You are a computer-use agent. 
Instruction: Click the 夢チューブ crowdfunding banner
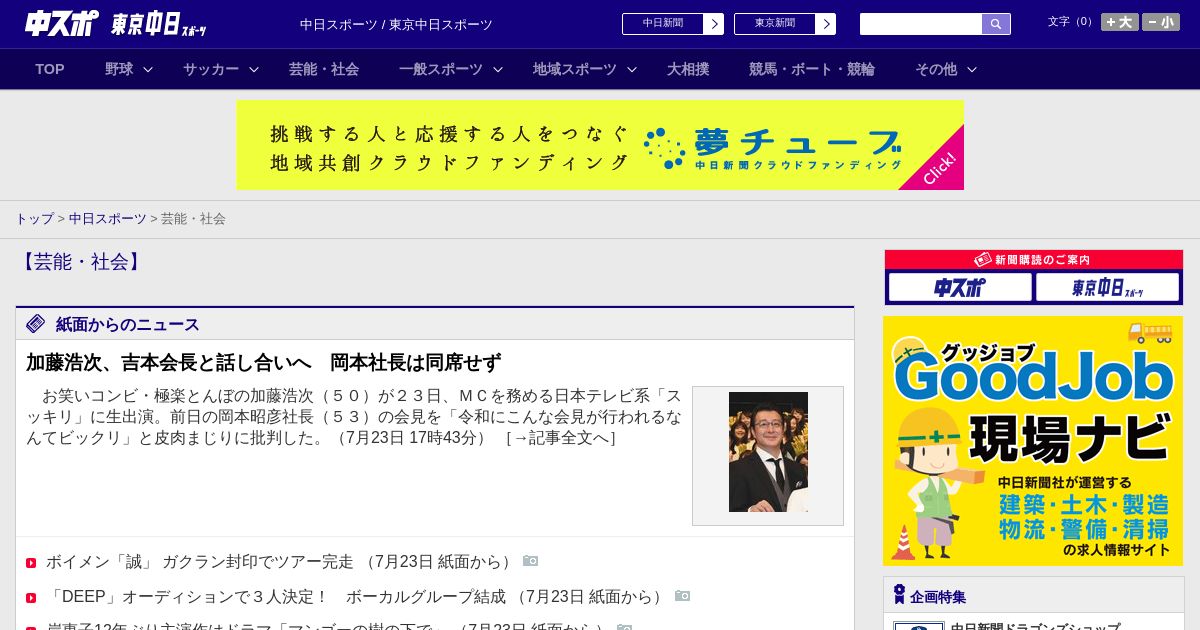(x=600, y=145)
